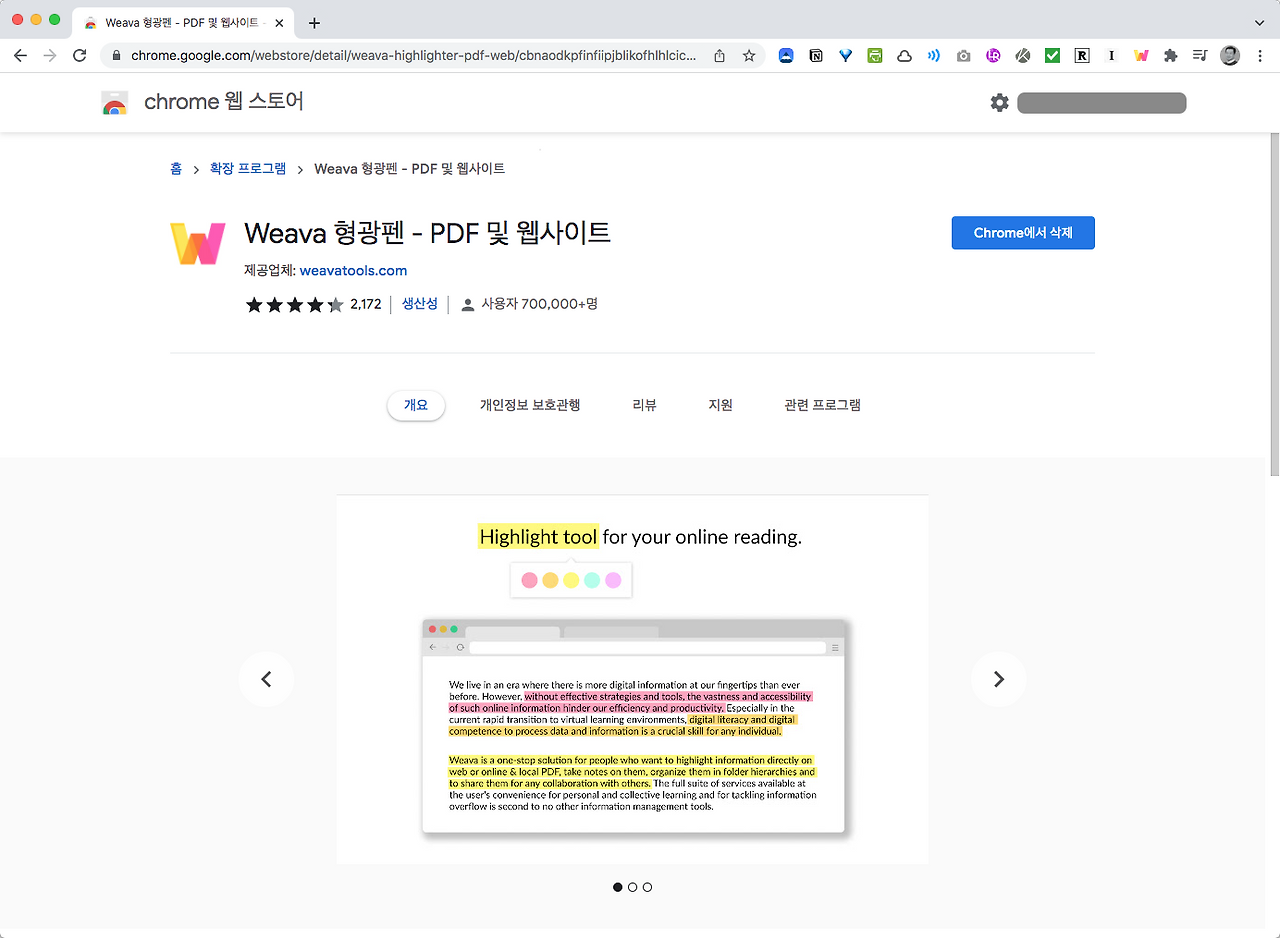
Task: Open the green printer extension icon
Action: (875, 56)
